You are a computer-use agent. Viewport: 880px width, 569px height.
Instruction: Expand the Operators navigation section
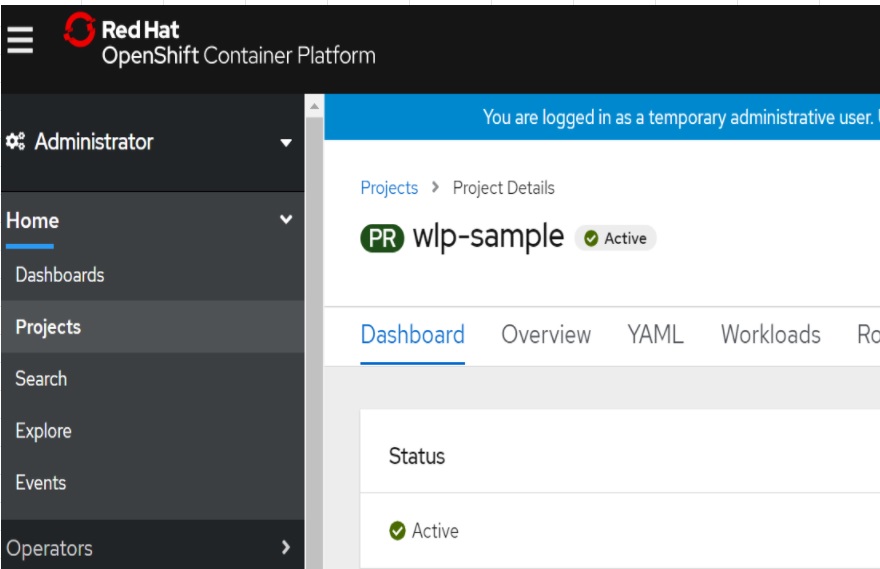286,547
